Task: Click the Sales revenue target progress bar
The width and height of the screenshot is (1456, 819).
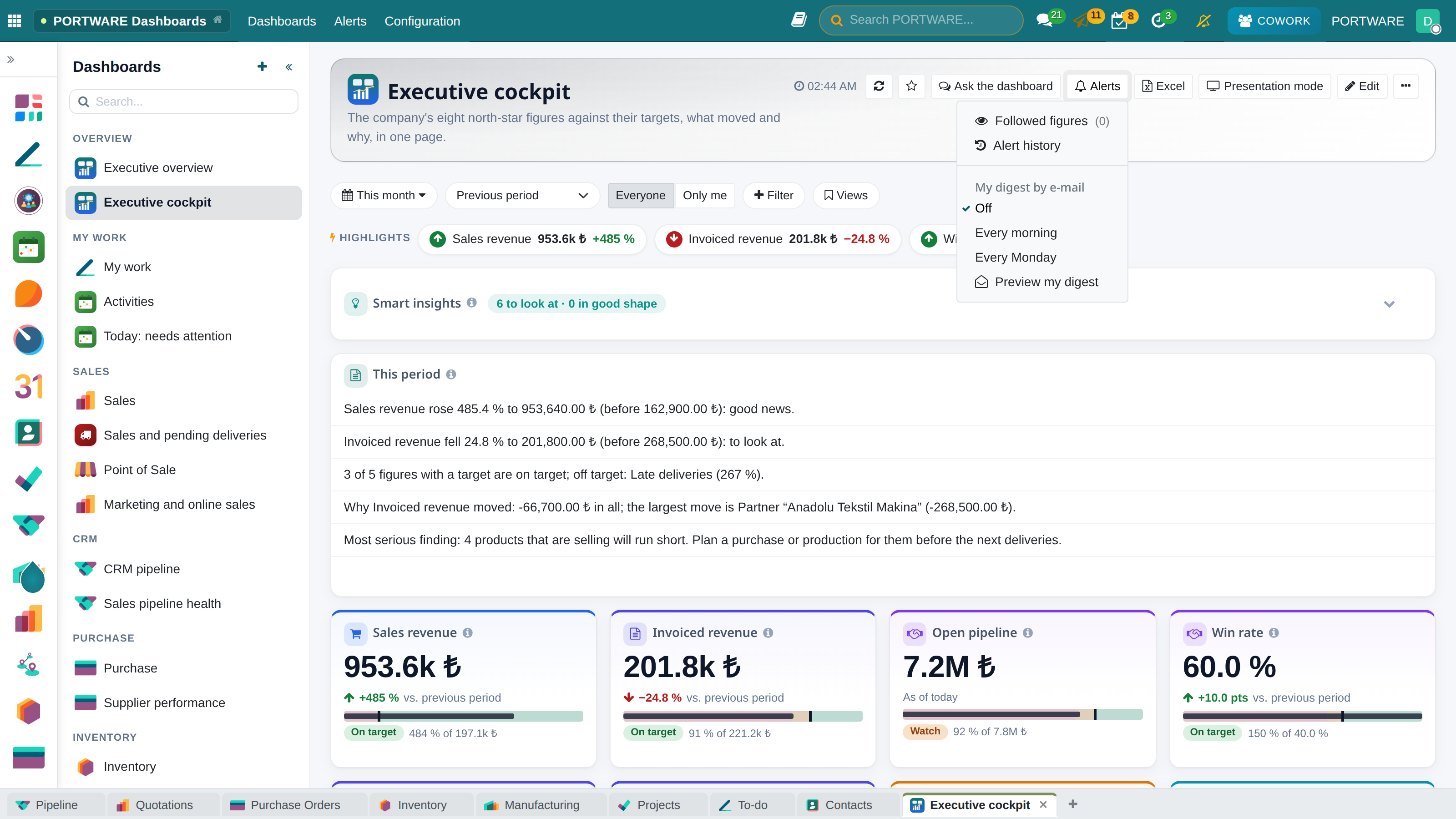Action: 463,716
